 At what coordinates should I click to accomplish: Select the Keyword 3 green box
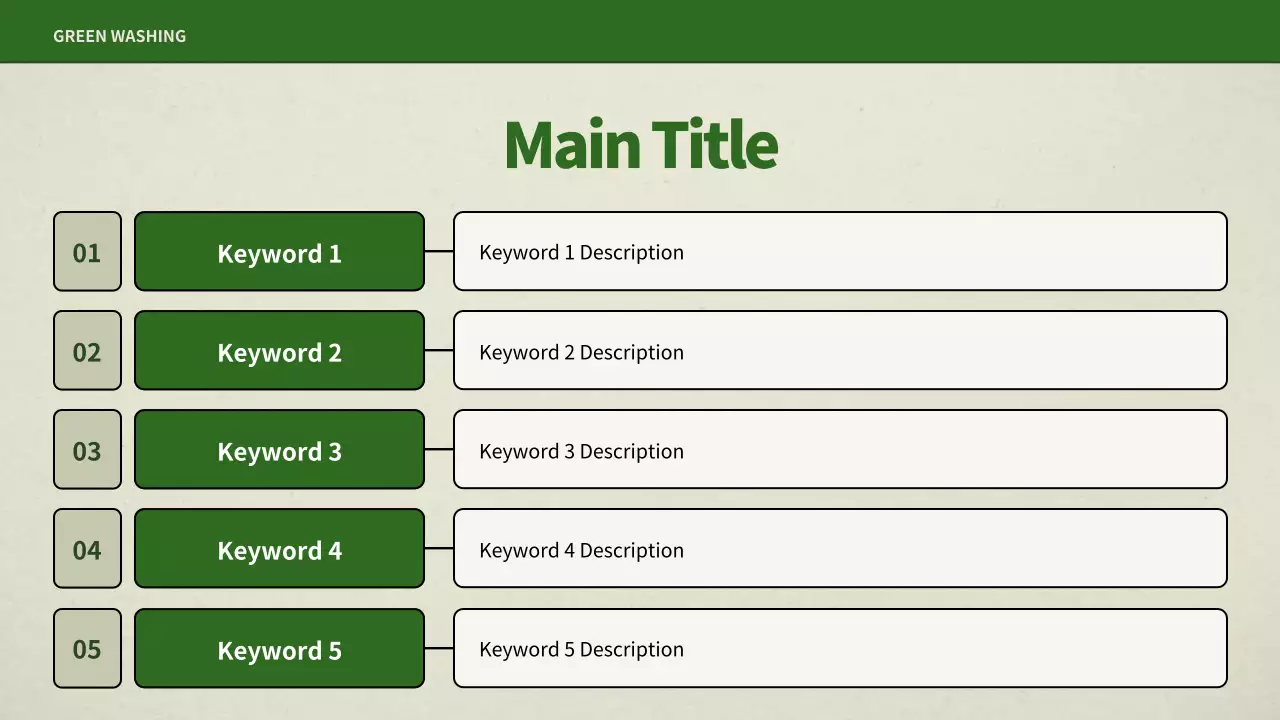click(279, 450)
